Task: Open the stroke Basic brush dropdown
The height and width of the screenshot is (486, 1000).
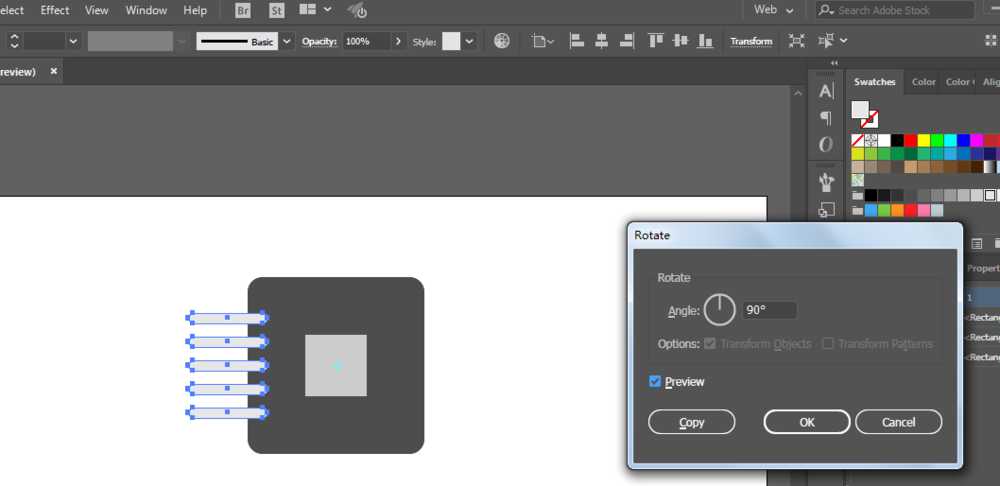Action: [x=287, y=41]
